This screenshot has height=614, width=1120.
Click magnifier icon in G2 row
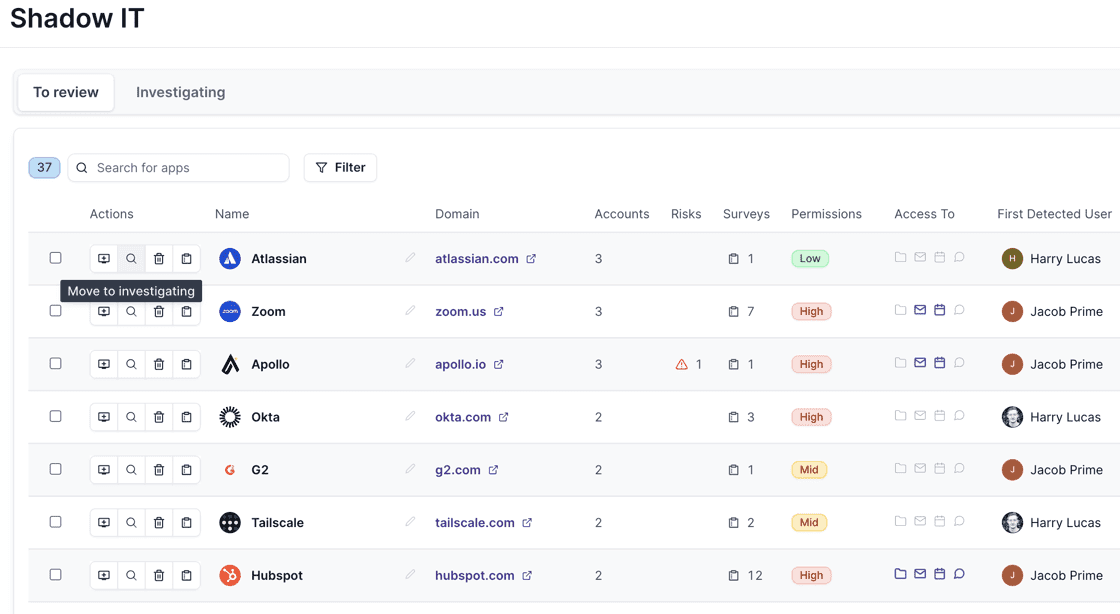[131, 470]
